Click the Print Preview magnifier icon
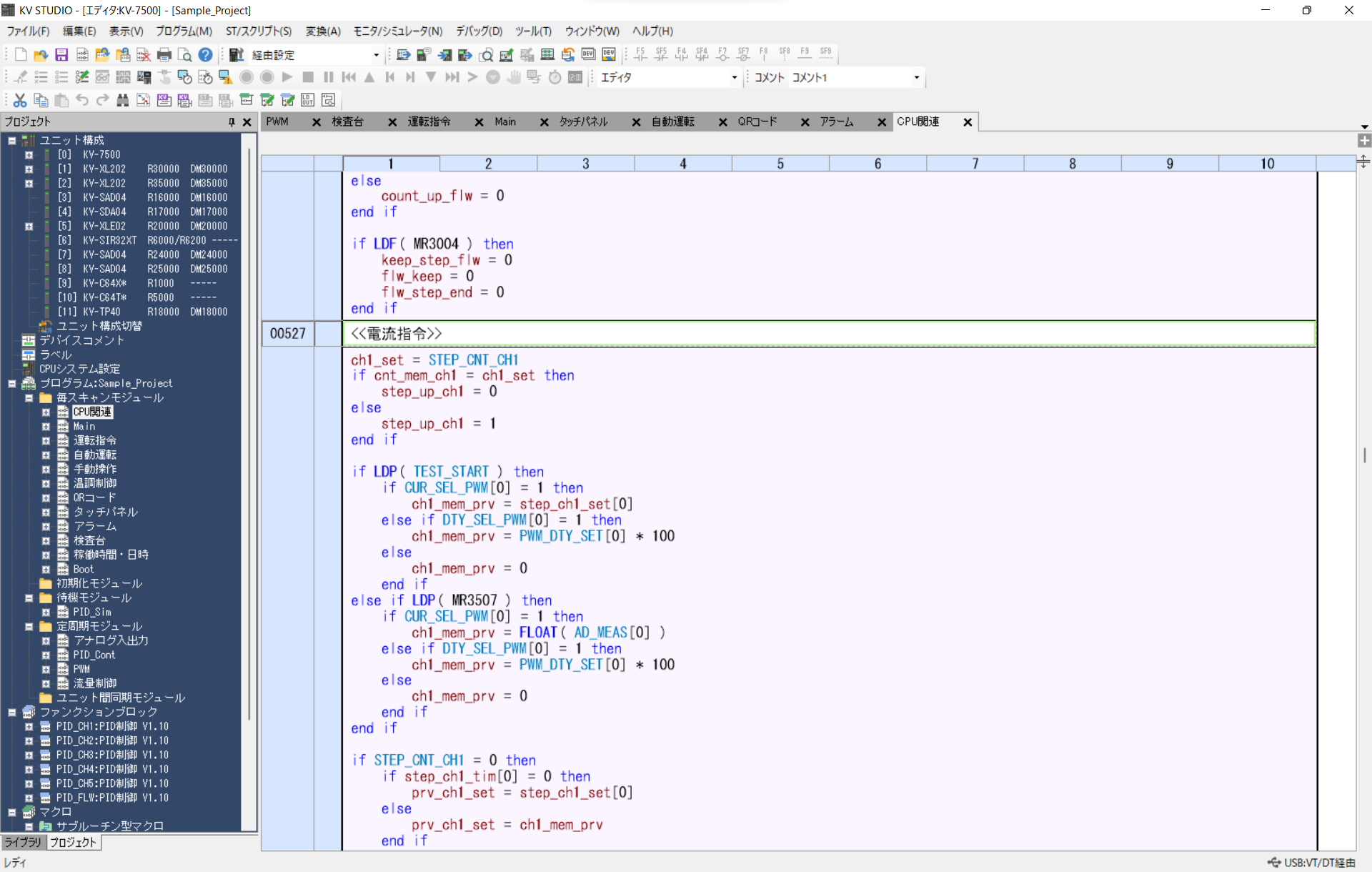The height and width of the screenshot is (872, 1372). point(185,55)
